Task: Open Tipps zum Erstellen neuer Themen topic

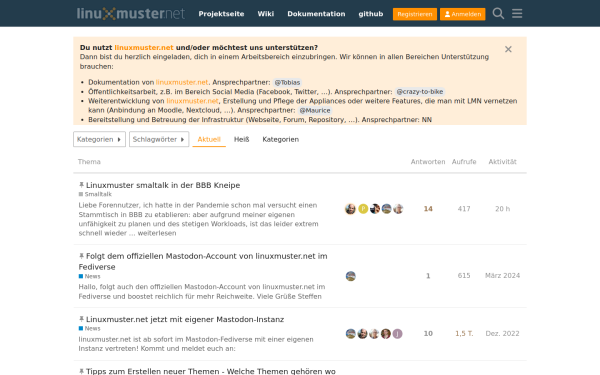Action: click(210, 371)
